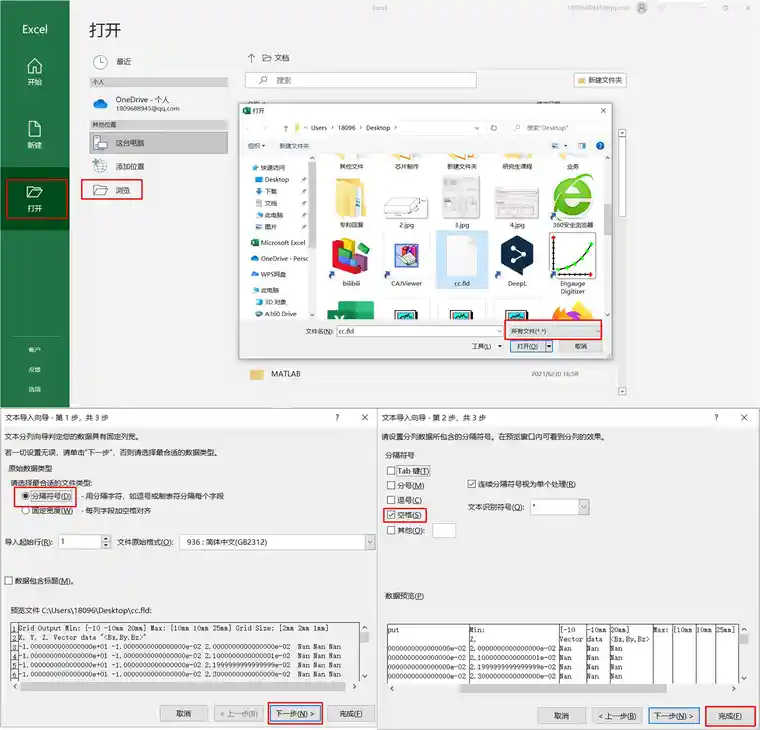Click the up-arrow in file dialog address bar
The height and width of the screenshot is (730, 760).
285,128
